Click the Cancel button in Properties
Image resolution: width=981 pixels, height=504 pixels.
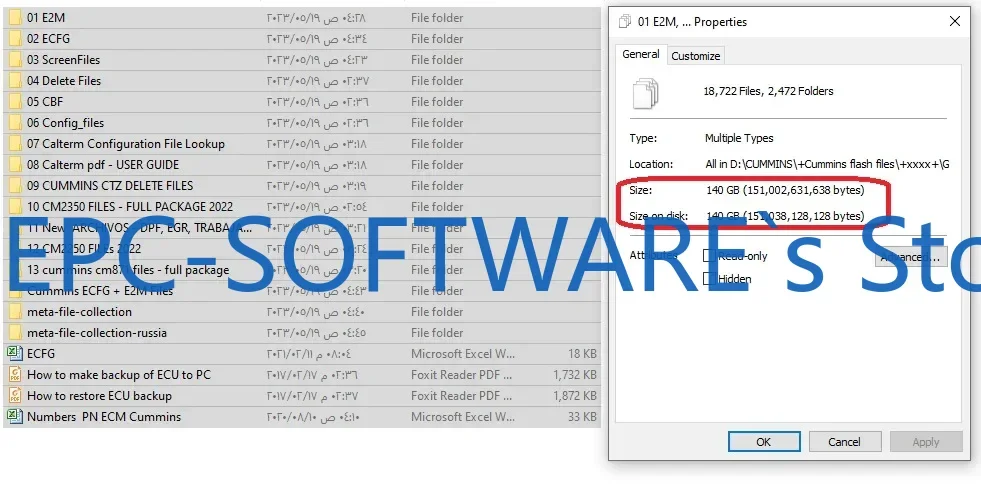tap(845, 441)
